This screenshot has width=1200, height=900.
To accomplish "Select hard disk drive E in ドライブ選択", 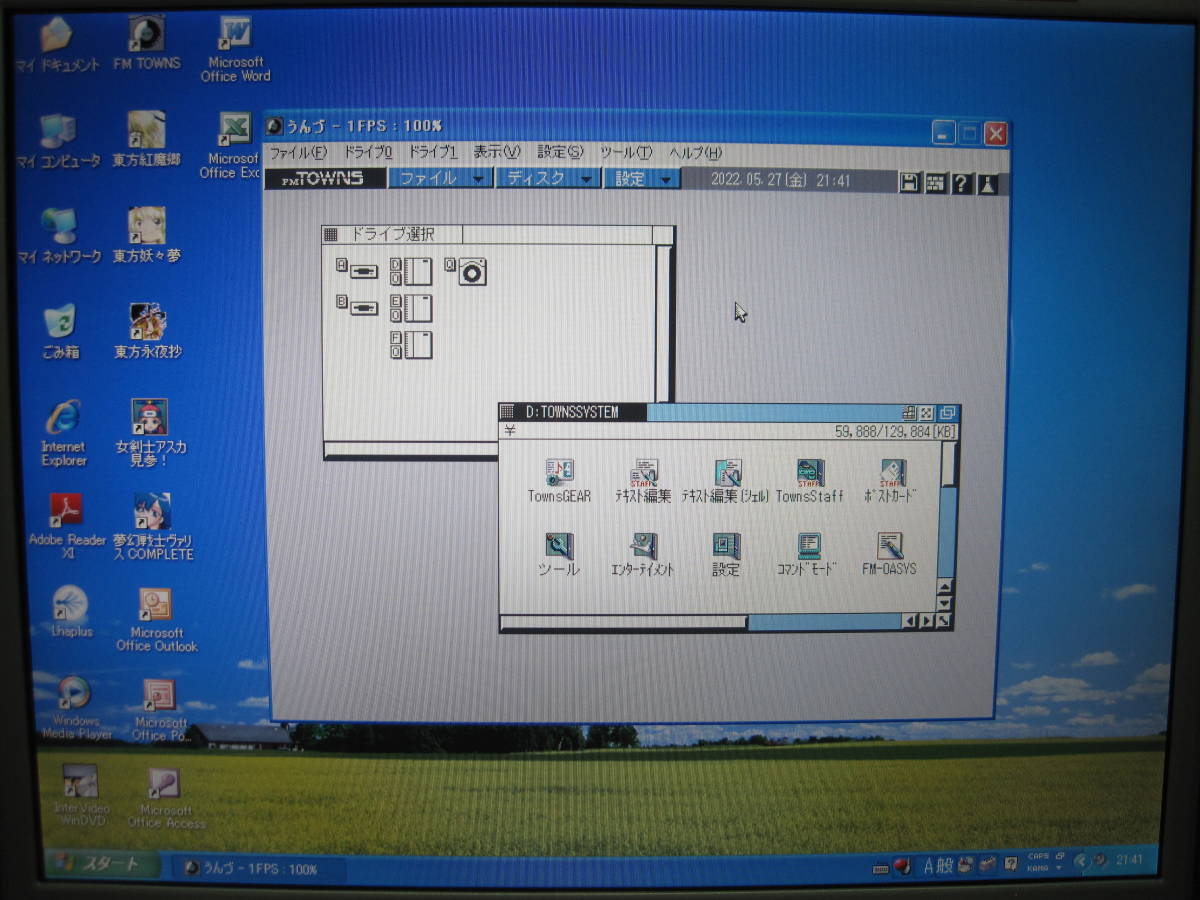I will pos(411,308).
